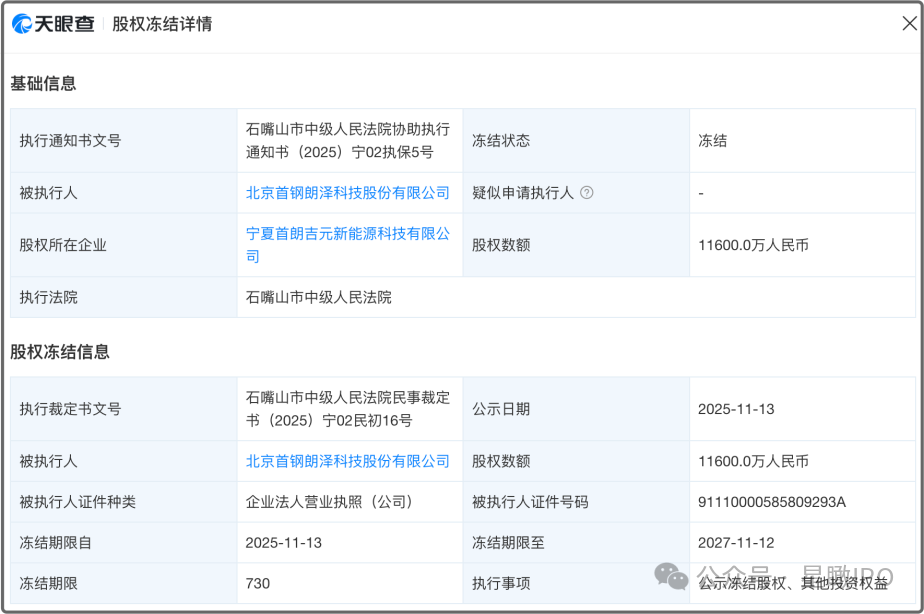This screenshot has height=614, width=924.
Task: Click the 公示日期 value 2025-11-13
Action: pyautogui.click(x=736, y=409)
